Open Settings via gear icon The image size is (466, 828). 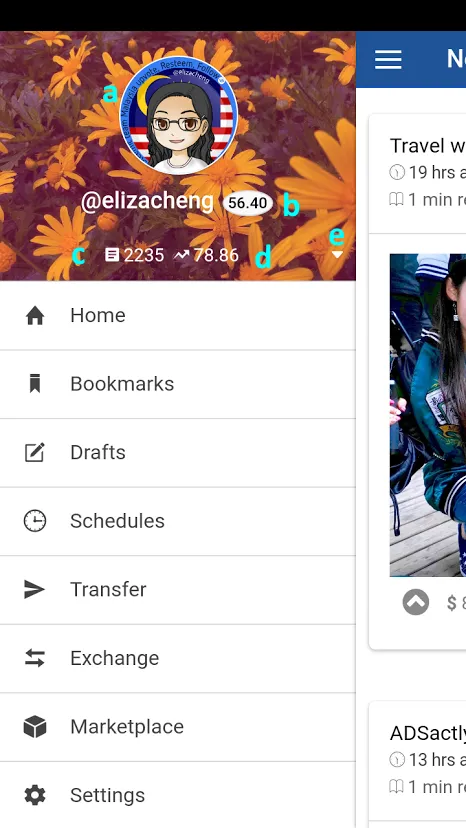pyautogui.click(x=35, y=795)
